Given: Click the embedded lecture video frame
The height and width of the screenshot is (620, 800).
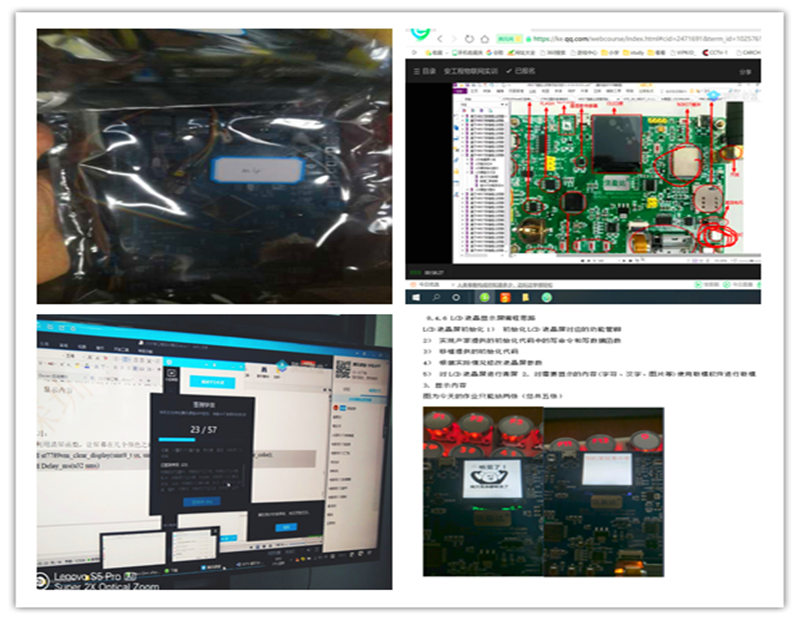Looking at the screenshot, I should tap(606, 173).
